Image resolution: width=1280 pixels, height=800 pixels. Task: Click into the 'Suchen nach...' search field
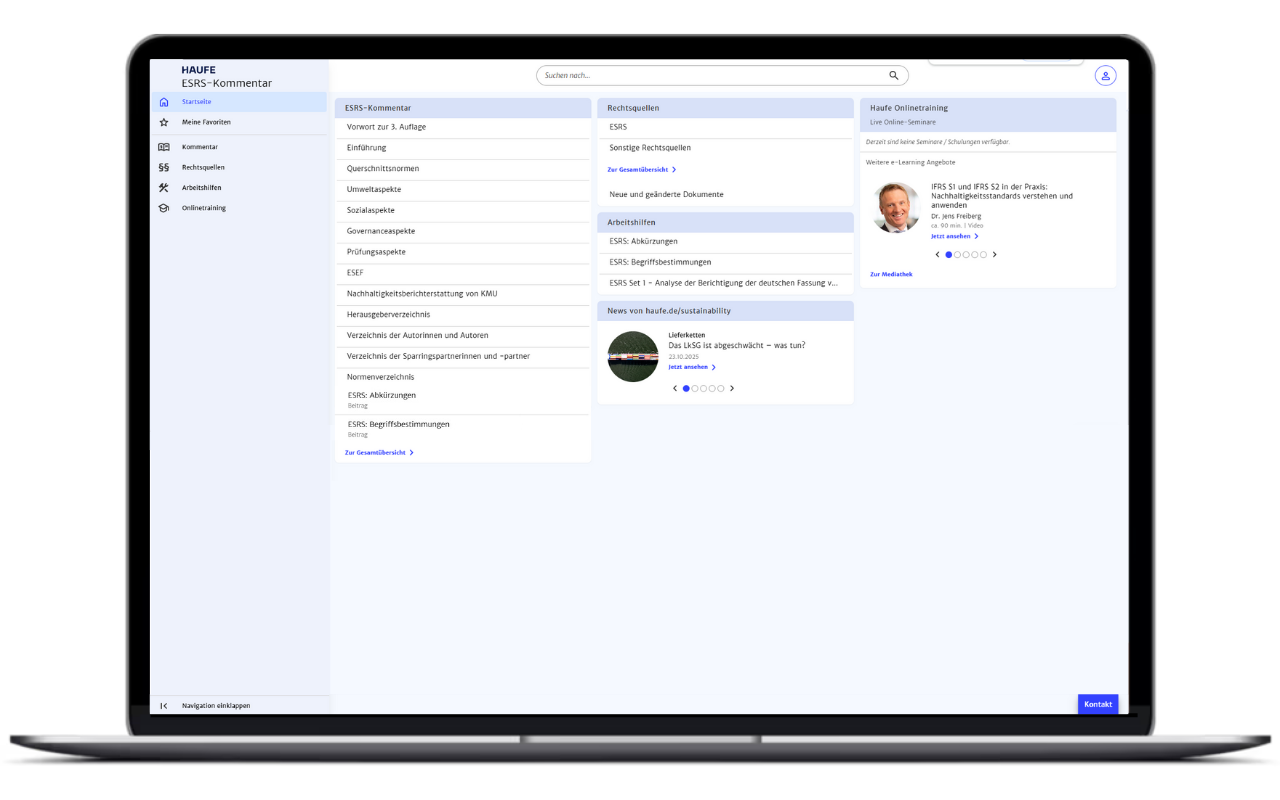[x=722, y=75]
